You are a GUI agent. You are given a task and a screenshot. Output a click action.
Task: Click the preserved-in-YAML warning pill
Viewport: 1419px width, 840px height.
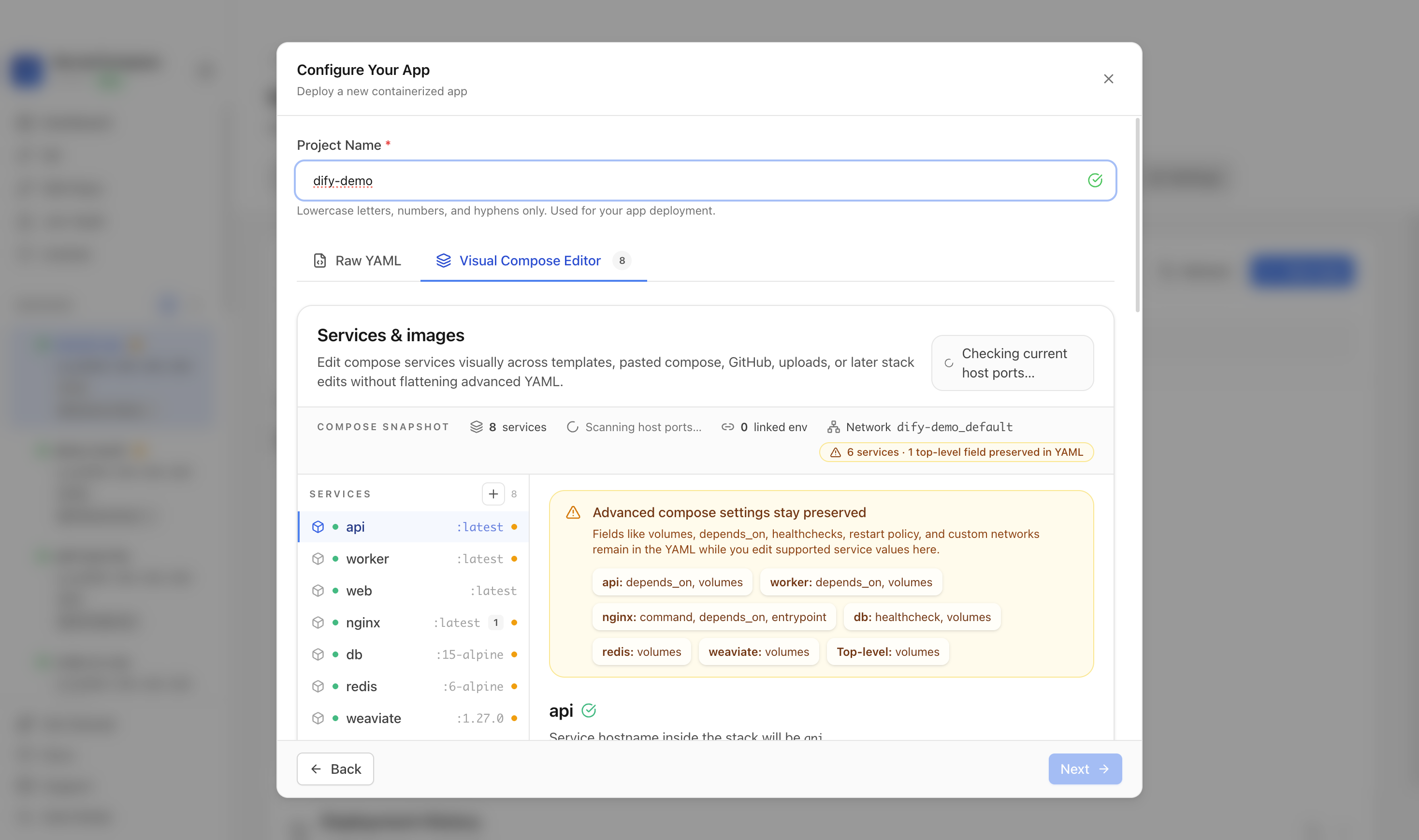tap(956, 452)
